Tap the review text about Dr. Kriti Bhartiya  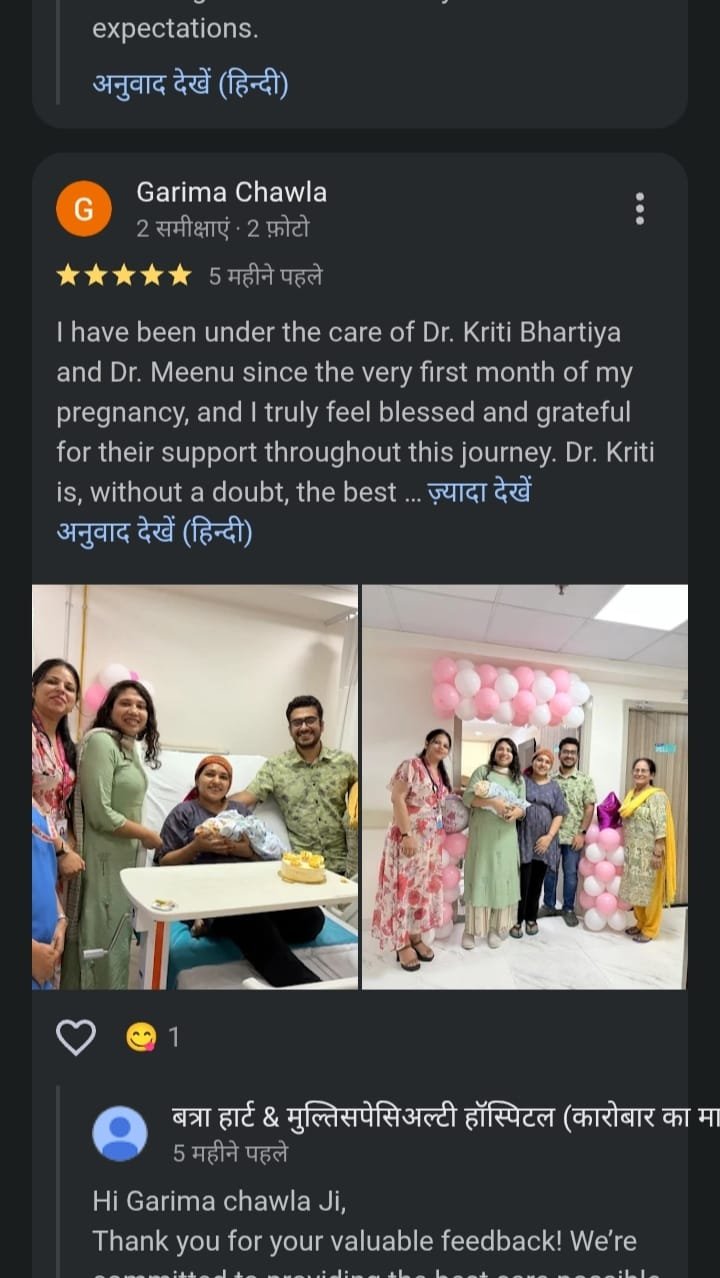356,412
